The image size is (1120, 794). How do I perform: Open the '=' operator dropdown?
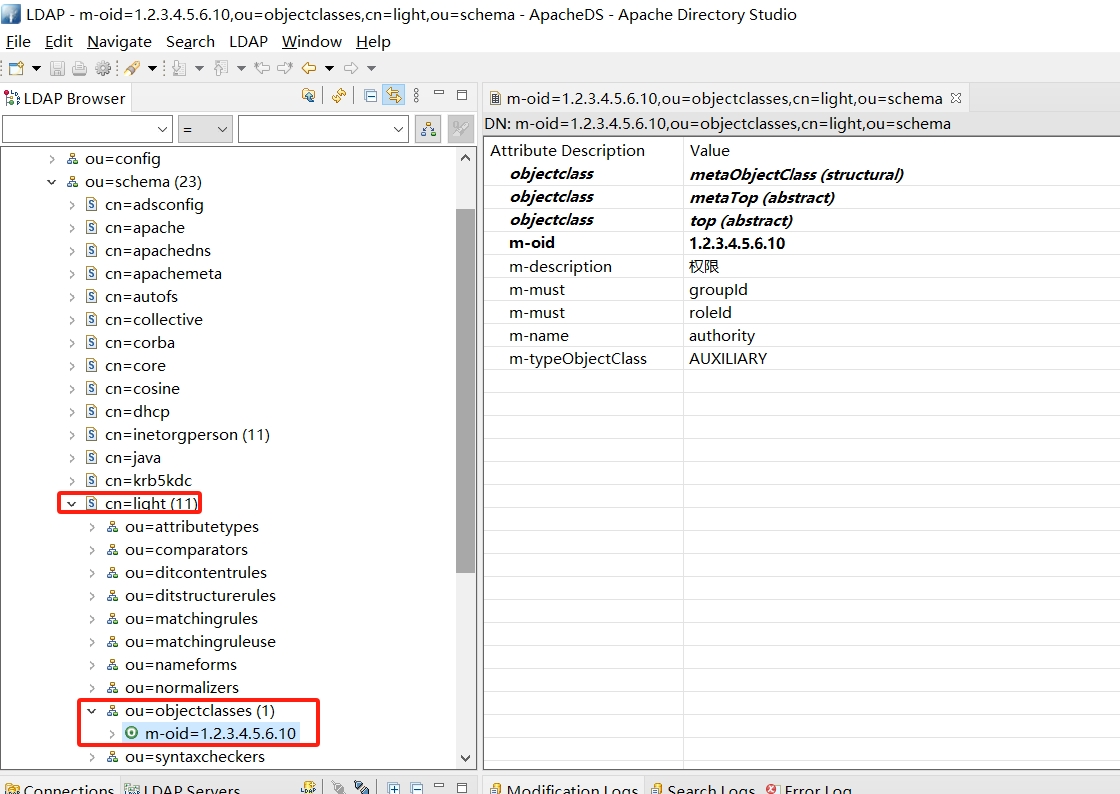click(222, 129)
